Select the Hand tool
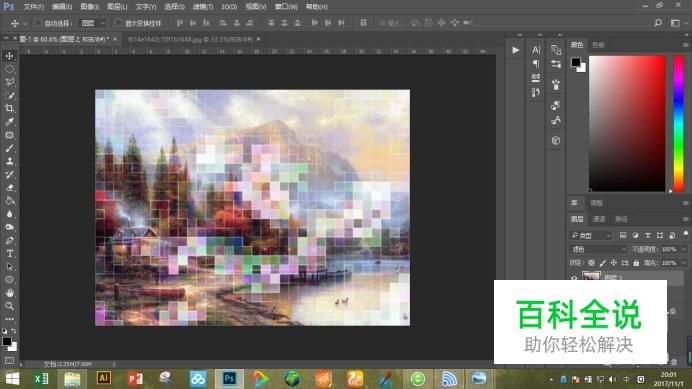The height and width of the screenshot is (389, 692). click(9, 293)
